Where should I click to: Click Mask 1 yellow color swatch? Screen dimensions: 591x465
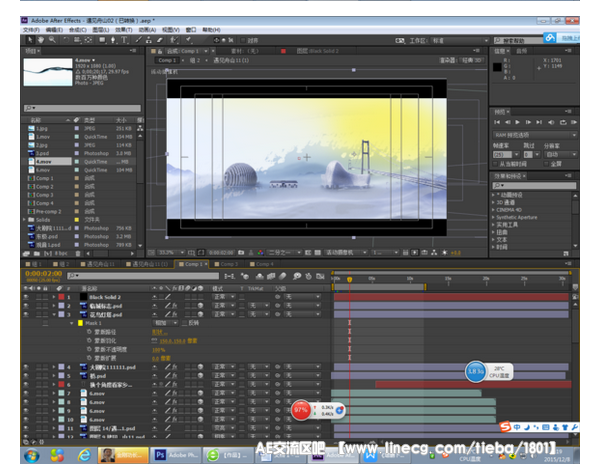click(80, 323)
